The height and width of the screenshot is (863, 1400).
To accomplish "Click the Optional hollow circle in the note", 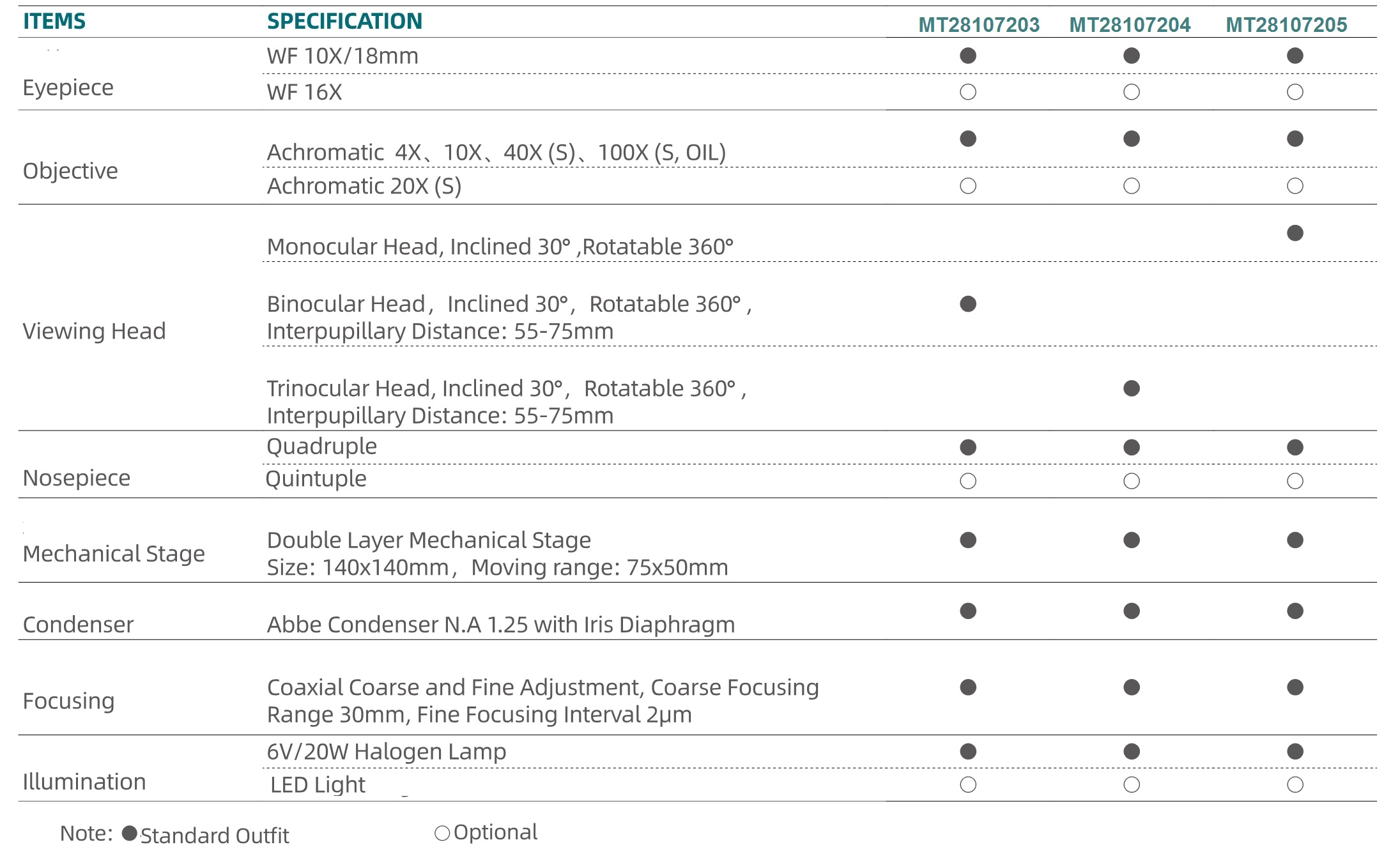I will point(442,833).
